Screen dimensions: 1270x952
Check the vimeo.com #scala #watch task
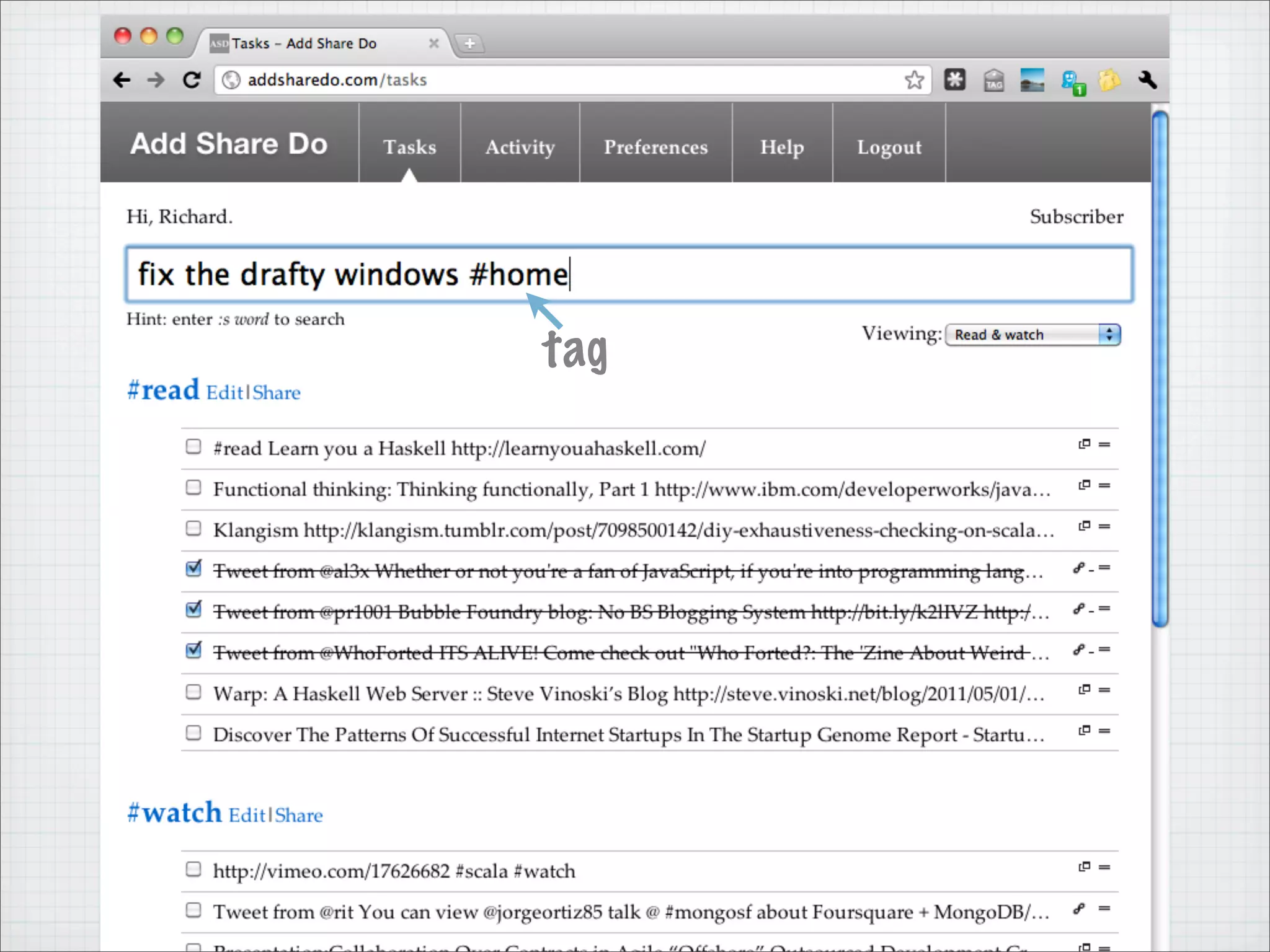(193, 869)
